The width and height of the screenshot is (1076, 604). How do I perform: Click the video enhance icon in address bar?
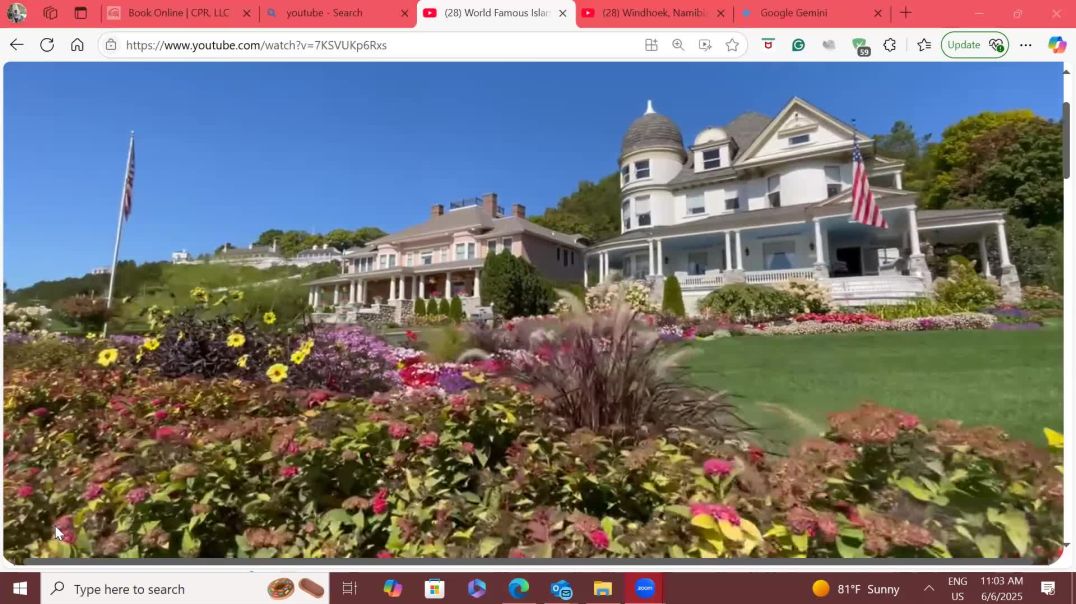coord(705,45)
